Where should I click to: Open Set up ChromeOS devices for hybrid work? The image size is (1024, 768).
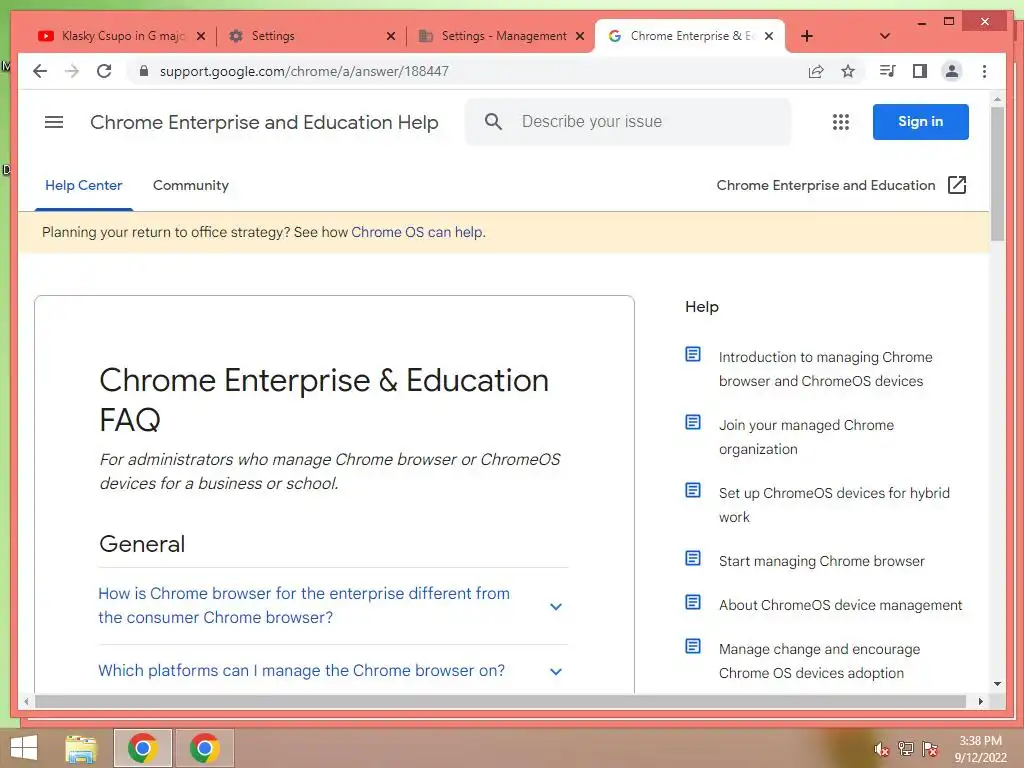[834, 505]
